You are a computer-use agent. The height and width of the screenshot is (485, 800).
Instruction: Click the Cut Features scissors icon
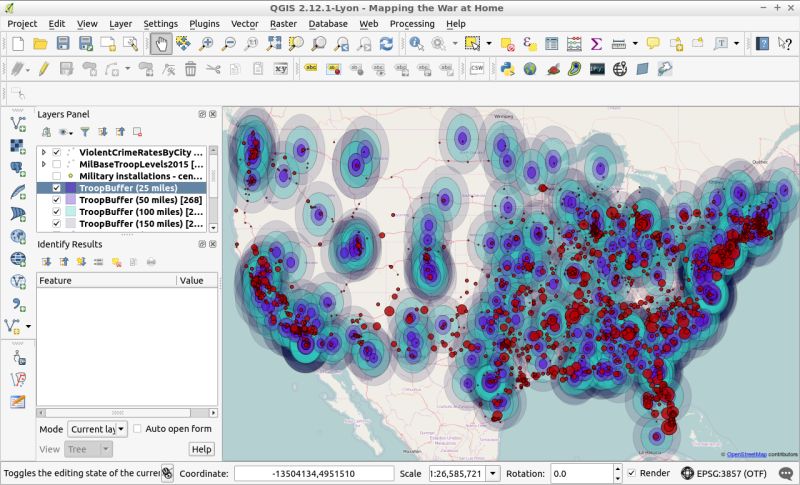[213, 68]
